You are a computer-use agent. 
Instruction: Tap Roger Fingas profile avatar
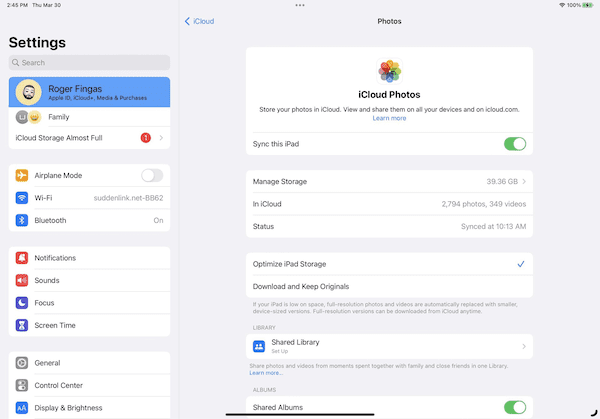[x=28, y=92]
